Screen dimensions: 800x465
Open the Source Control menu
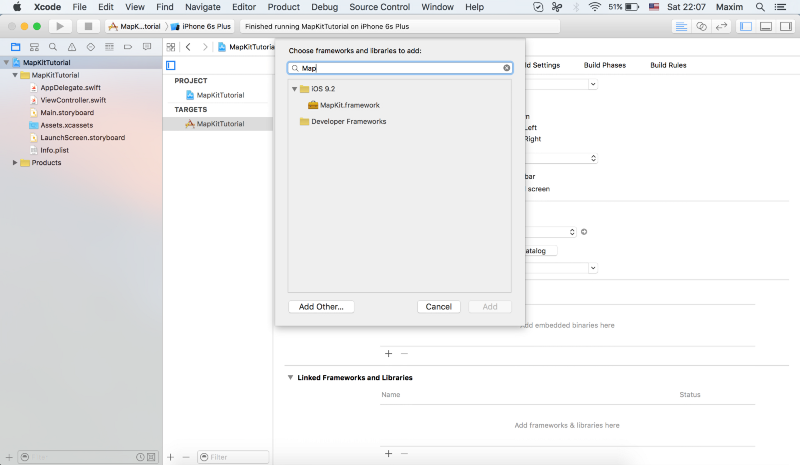(x=380, y=7)
